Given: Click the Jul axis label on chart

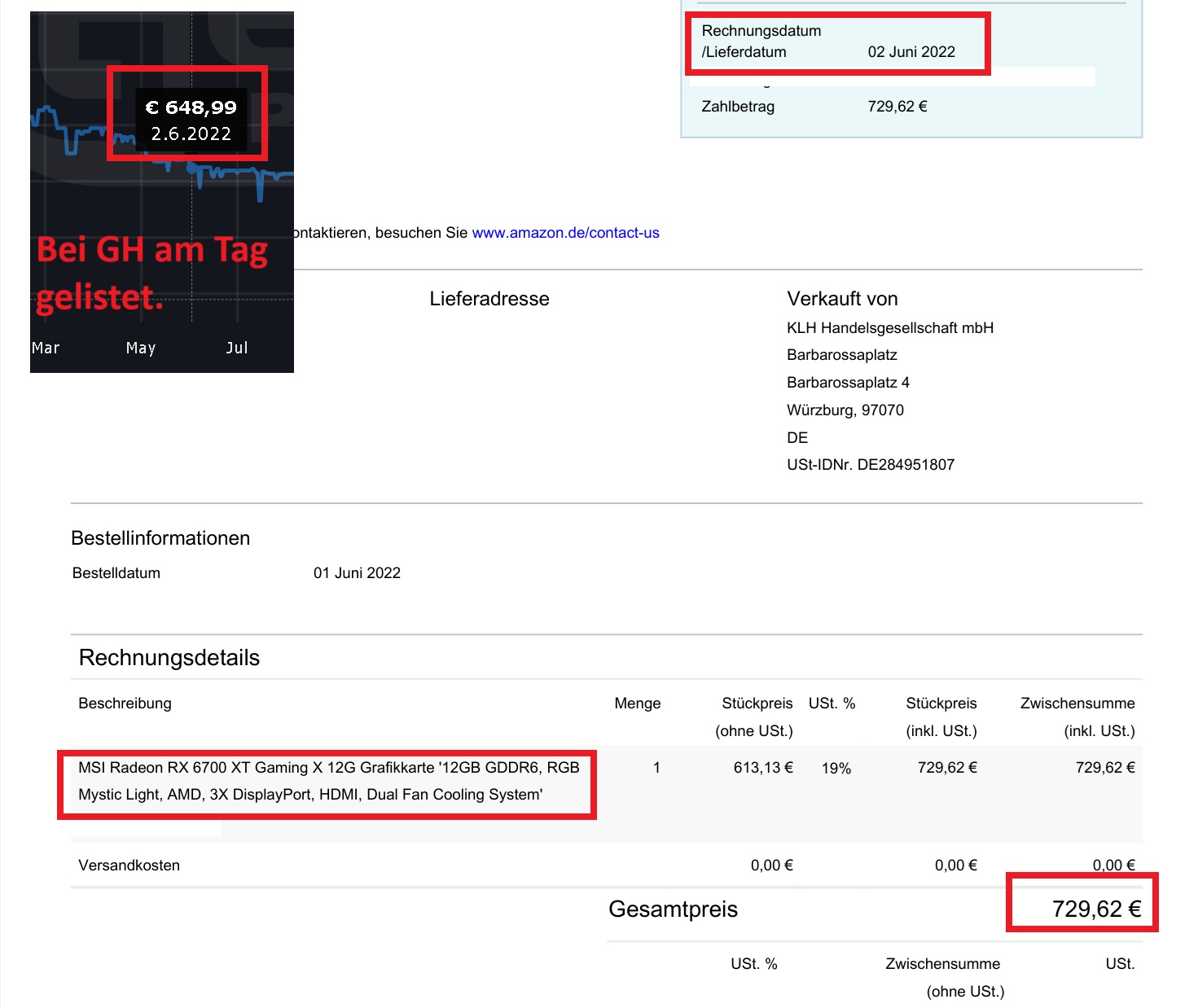Looking at the screenshot, I should coord(237,348).
